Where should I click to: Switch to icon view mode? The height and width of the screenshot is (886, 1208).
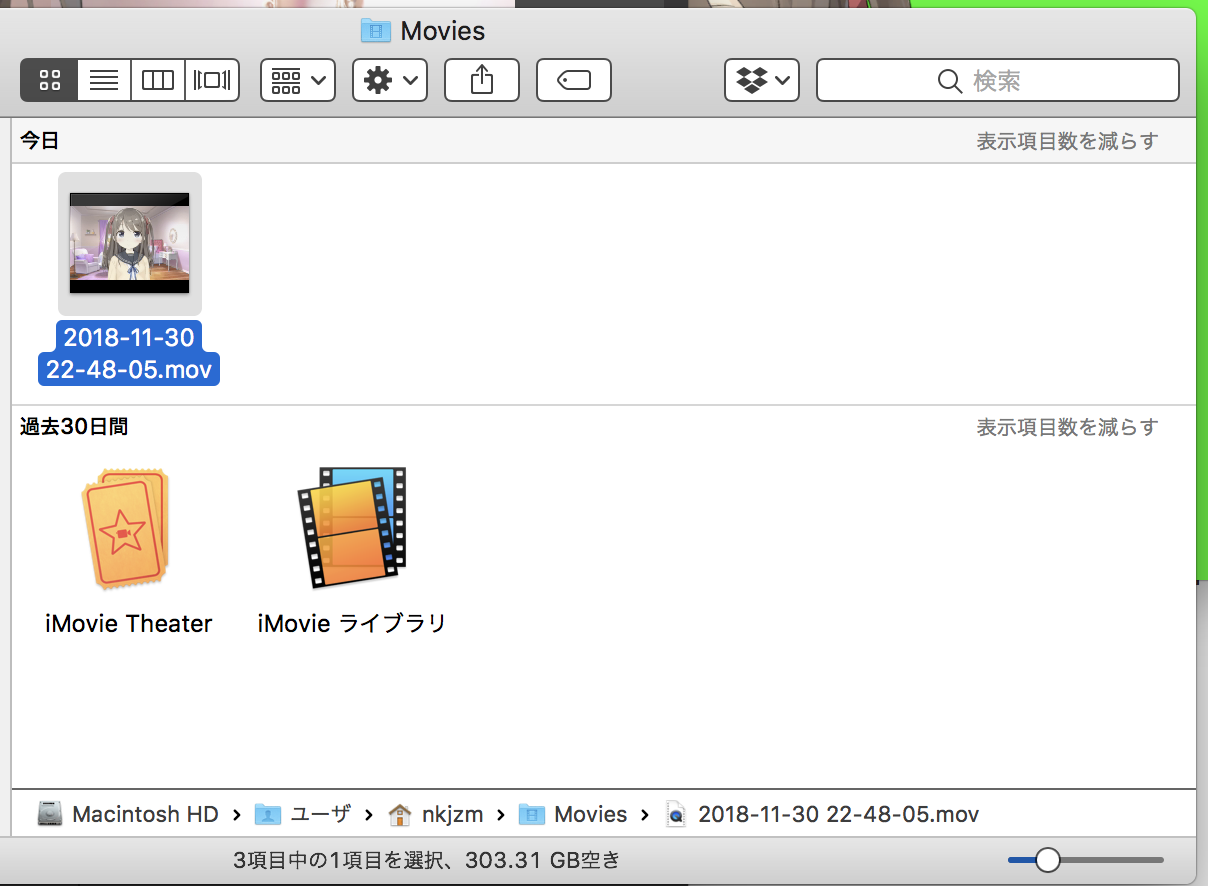pos(49,80)
